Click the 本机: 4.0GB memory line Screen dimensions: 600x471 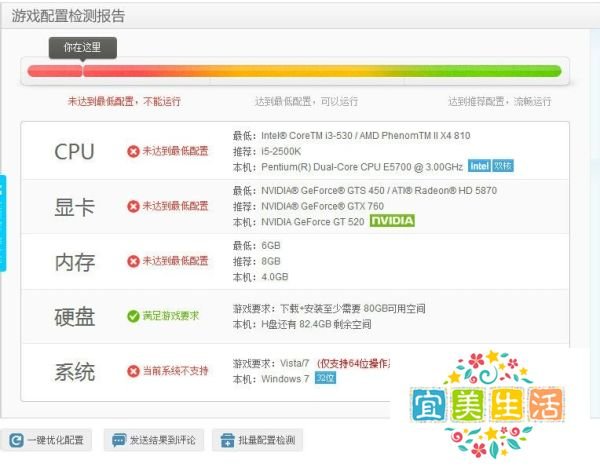tap(260, 277)
